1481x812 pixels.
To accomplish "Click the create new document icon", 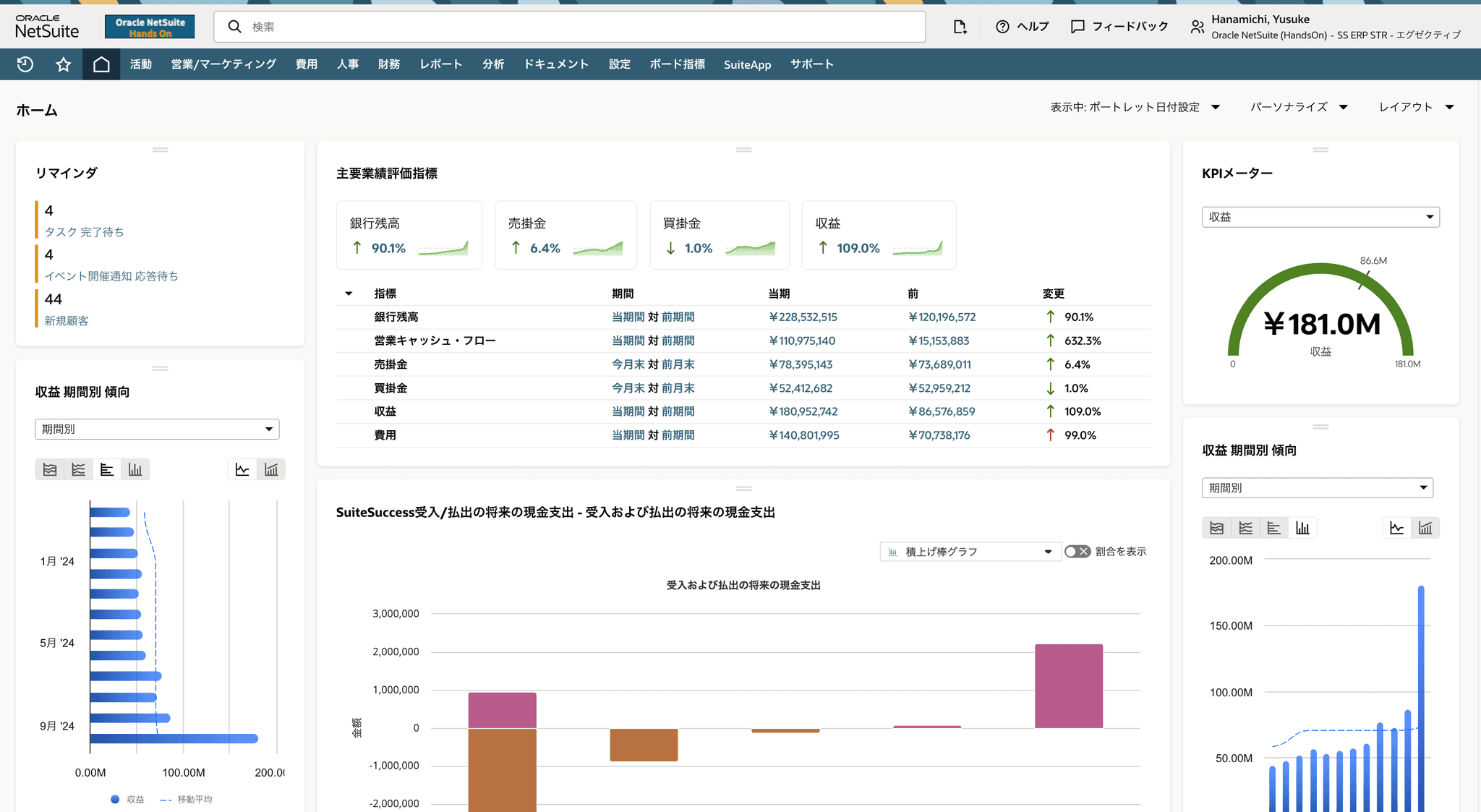I will tap(960, 27).
